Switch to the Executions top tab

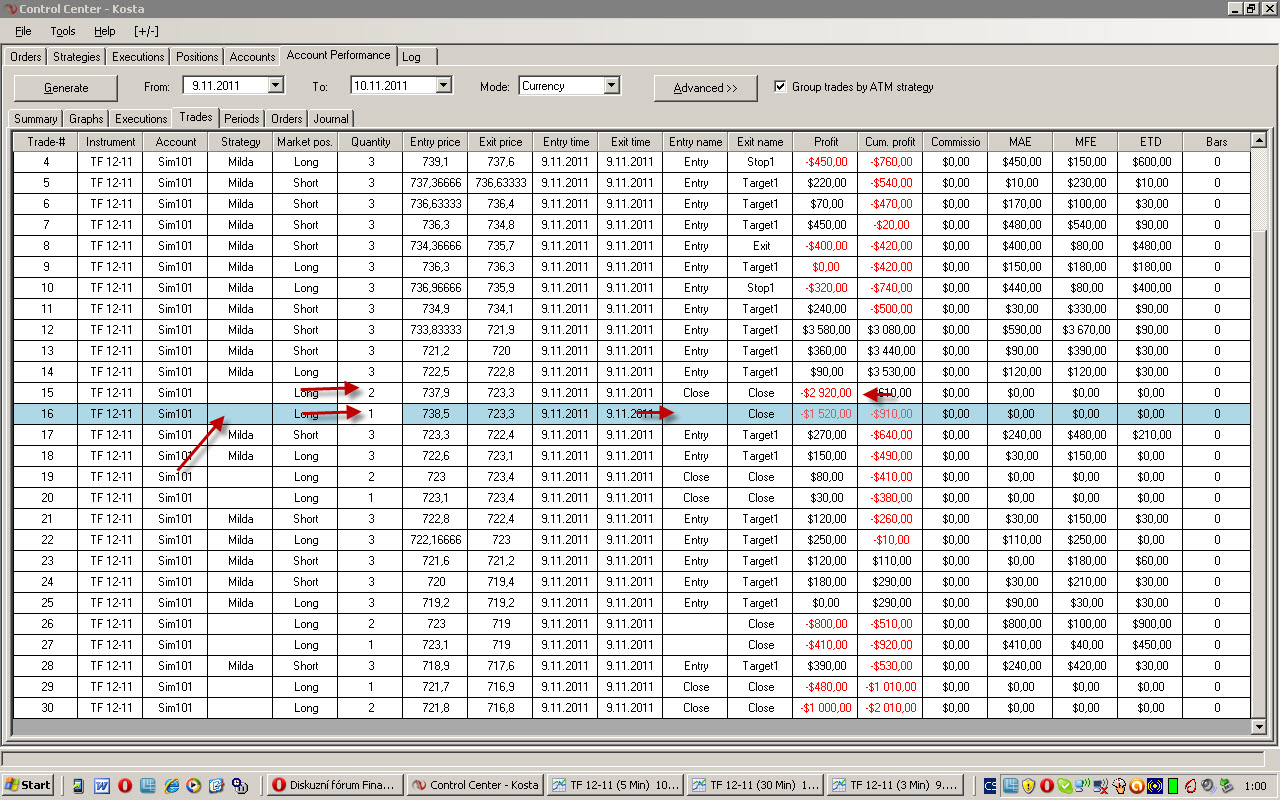pos(138,57)
